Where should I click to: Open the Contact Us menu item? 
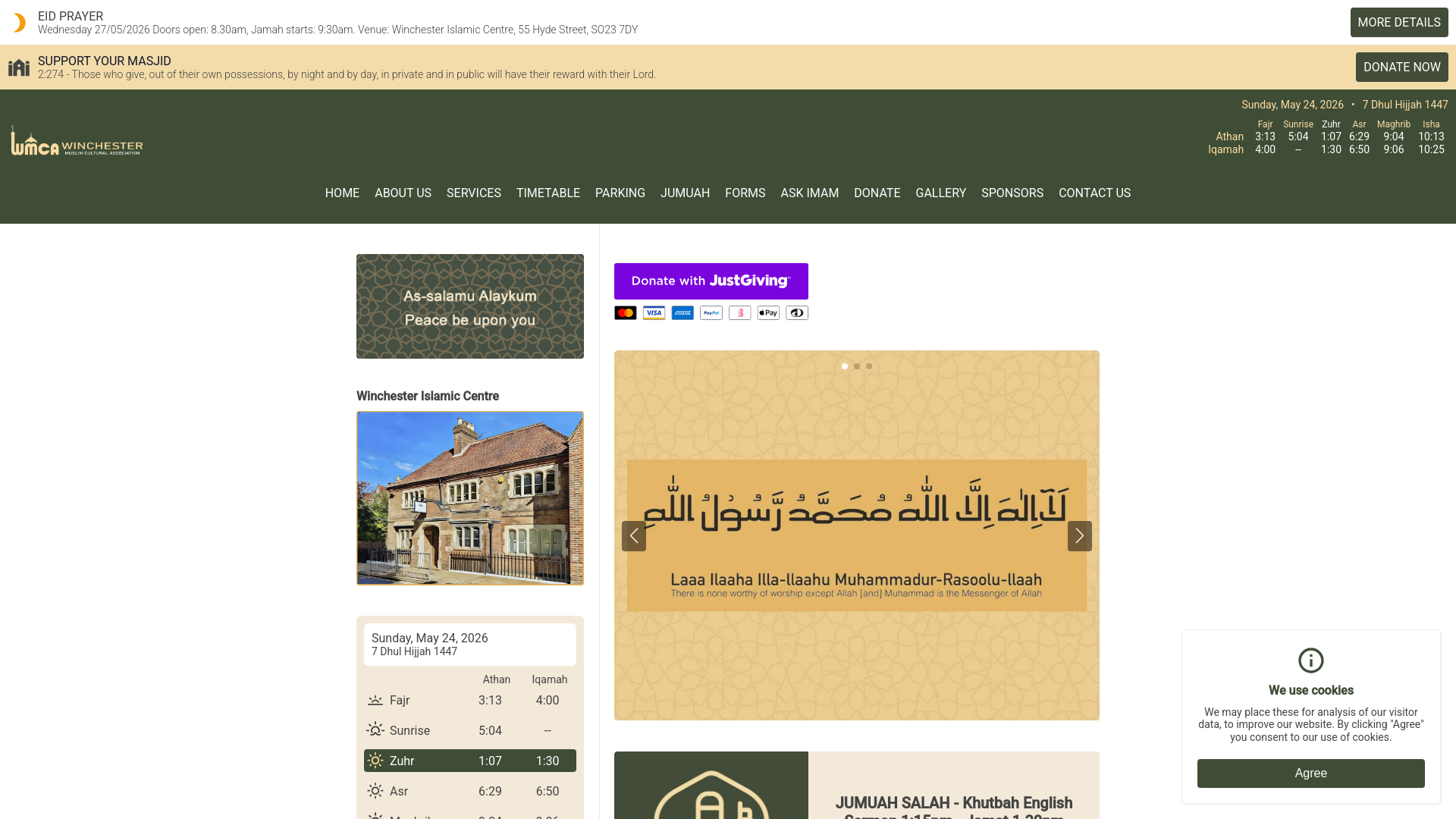1094,193
